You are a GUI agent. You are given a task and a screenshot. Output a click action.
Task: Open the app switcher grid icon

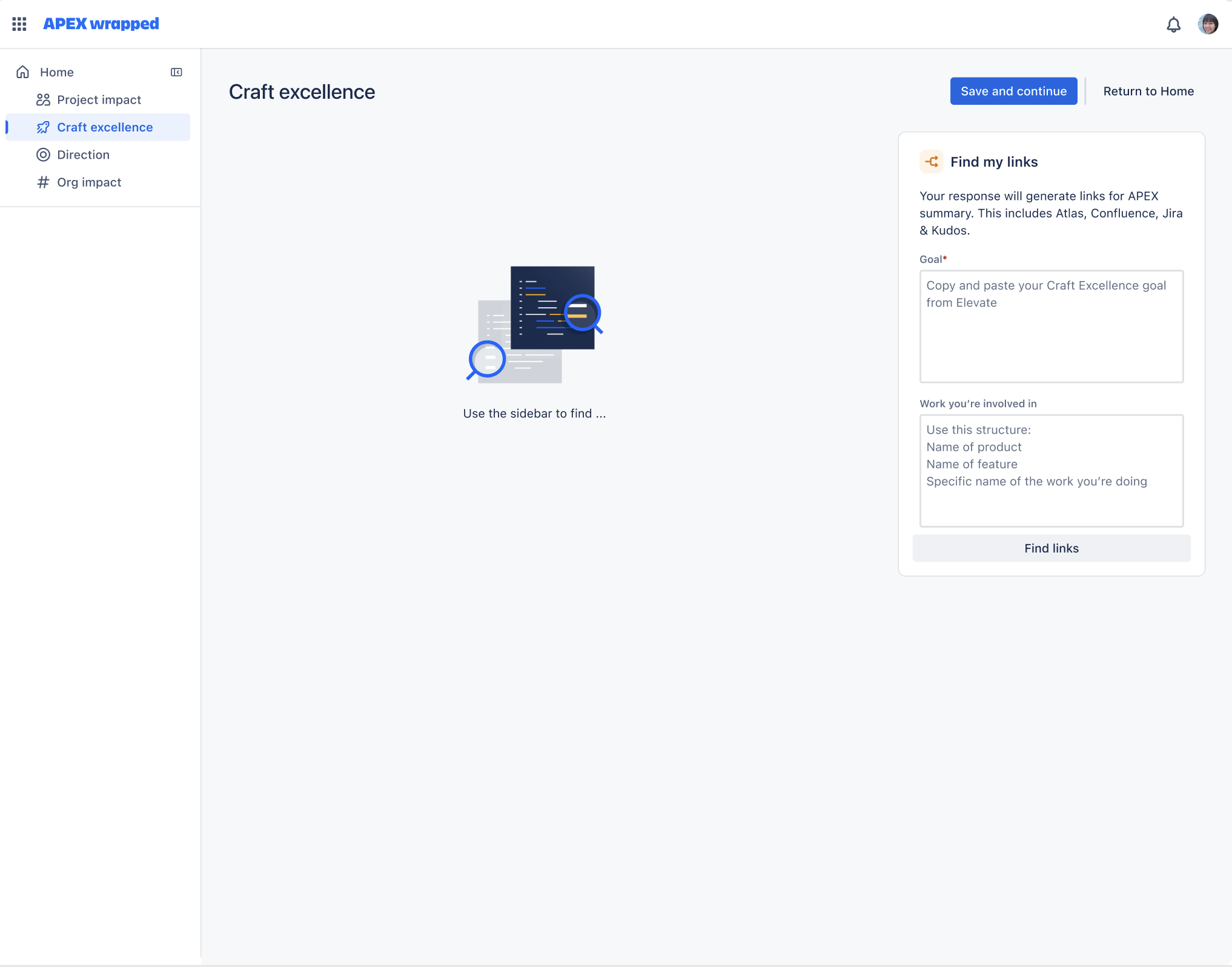click(19, 24)
